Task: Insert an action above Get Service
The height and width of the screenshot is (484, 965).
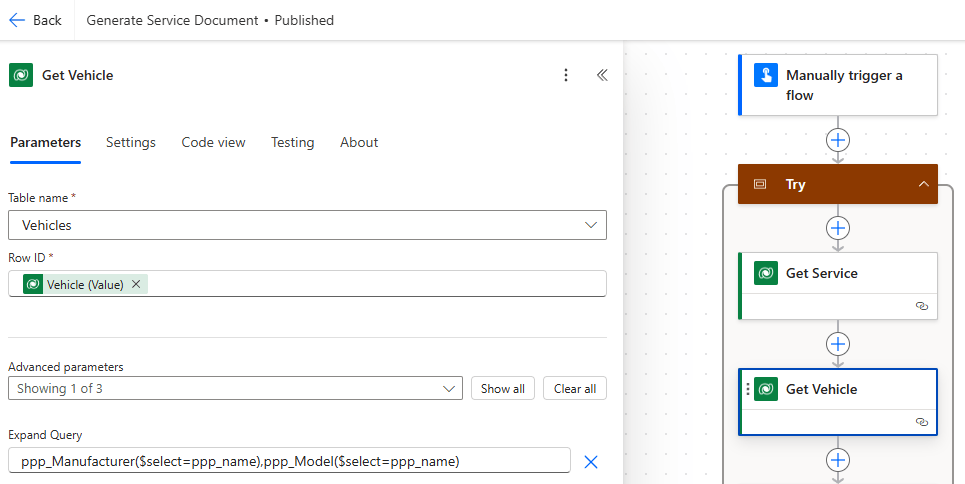Action: [838, 228]
